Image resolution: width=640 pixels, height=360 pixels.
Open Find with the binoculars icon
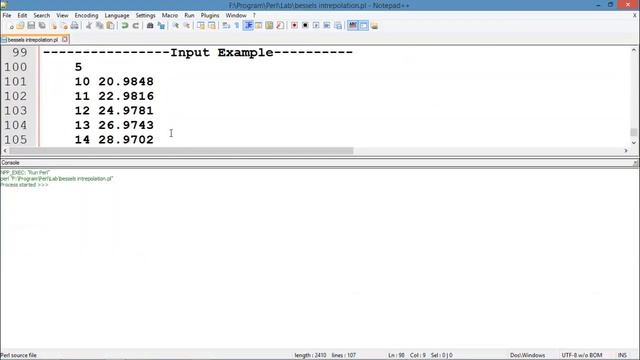pyautogui.click(x=150, y=26)
